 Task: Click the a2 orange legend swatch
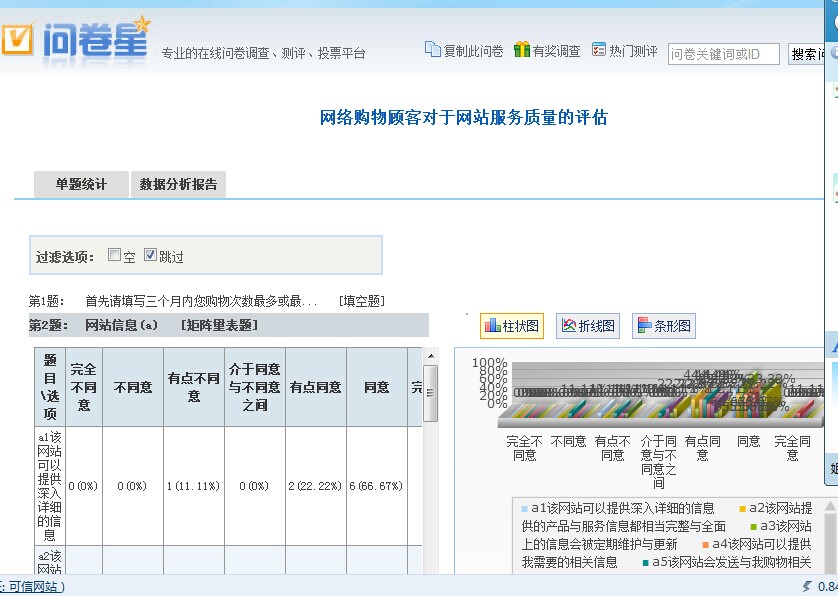pyautogui.click(x=742, y=509)
